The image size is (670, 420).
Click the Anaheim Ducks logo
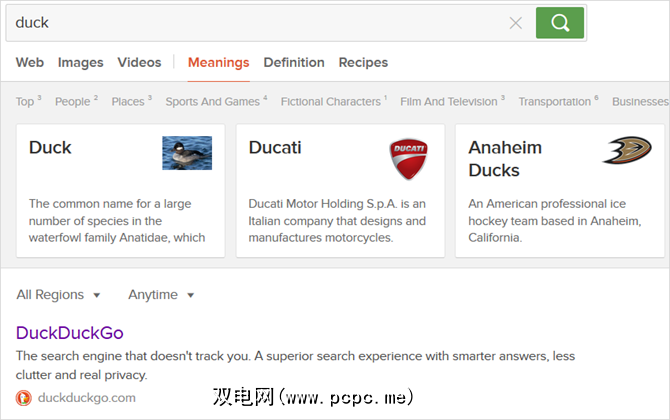(x=627, y=150)
